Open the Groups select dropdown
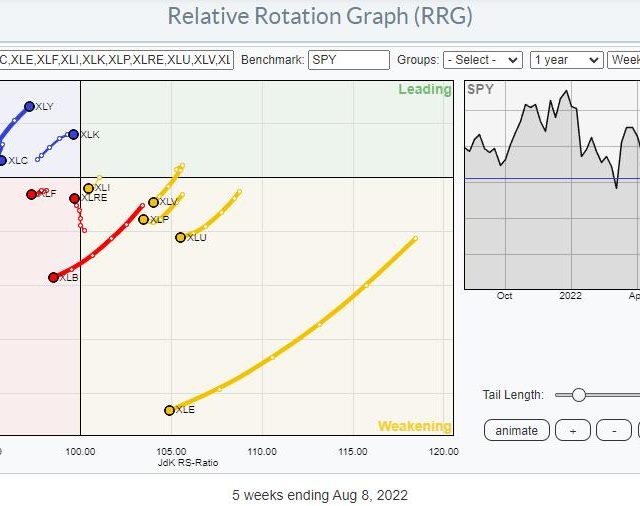Screen dimensions: 640x506 pos(483,60)
